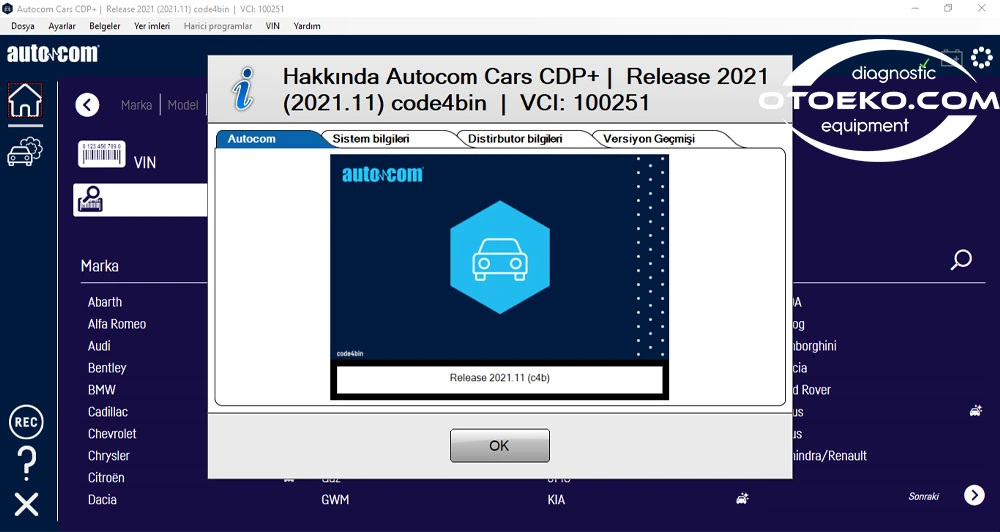Screen dimensions: 1000x532
Task: Open the vehicle settings car-gear icon
Action: [x=25, y=152]
